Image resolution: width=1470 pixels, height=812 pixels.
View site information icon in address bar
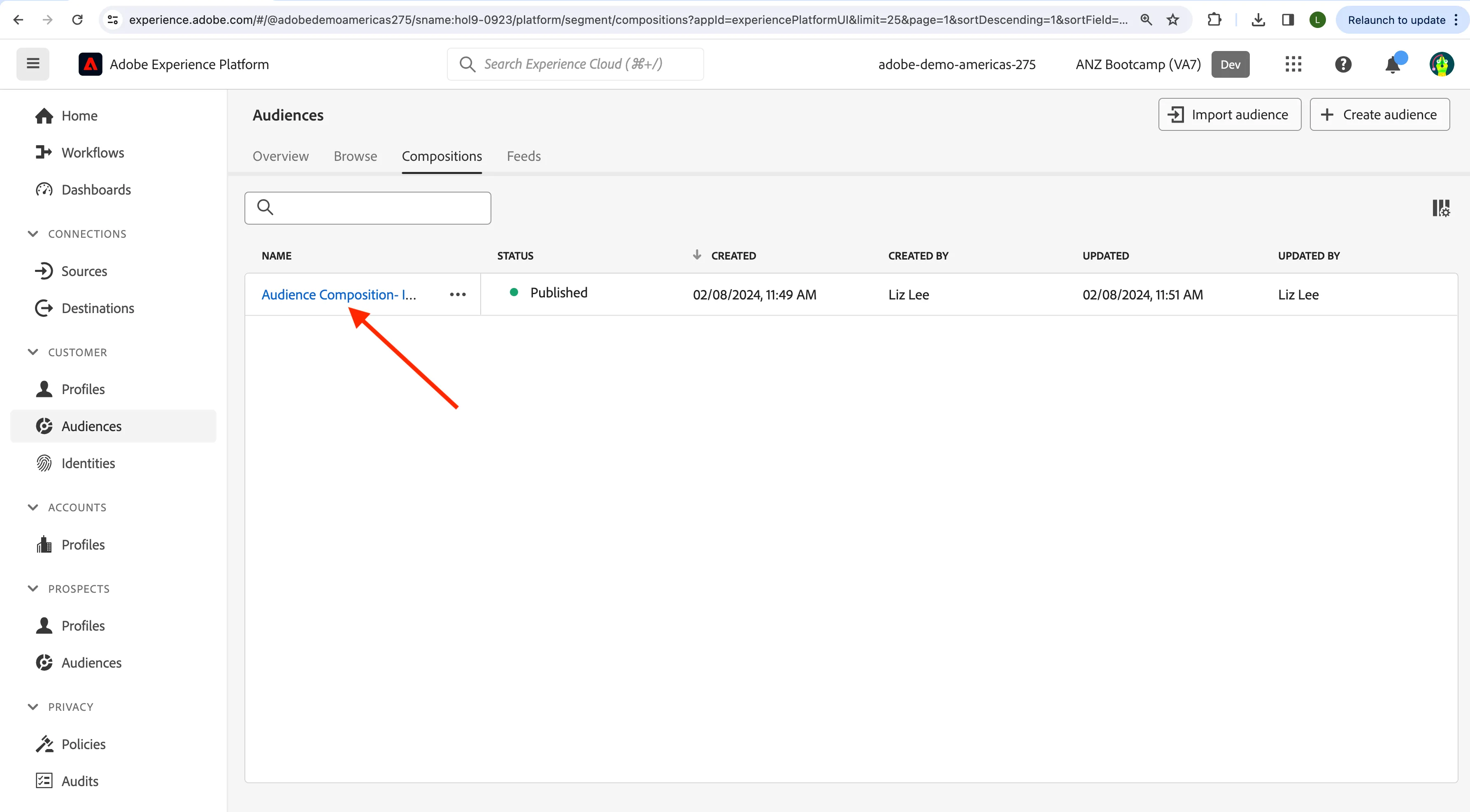(113, 20)
